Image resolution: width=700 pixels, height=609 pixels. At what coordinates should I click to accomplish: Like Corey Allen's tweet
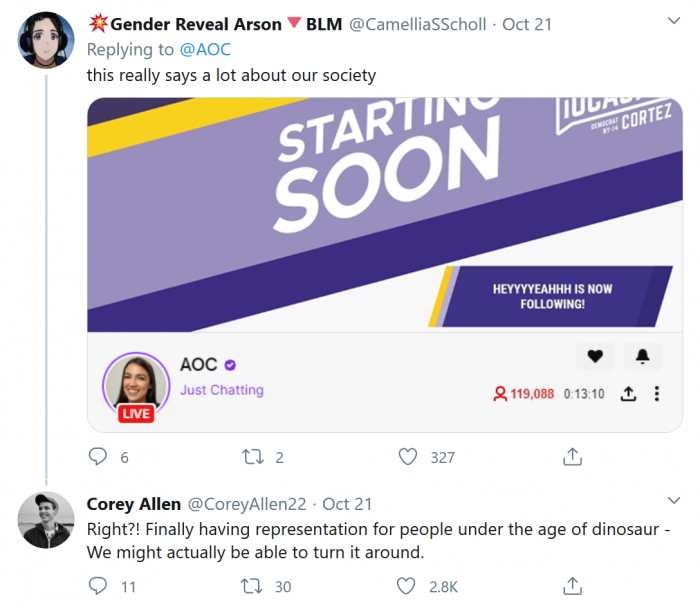408,586
